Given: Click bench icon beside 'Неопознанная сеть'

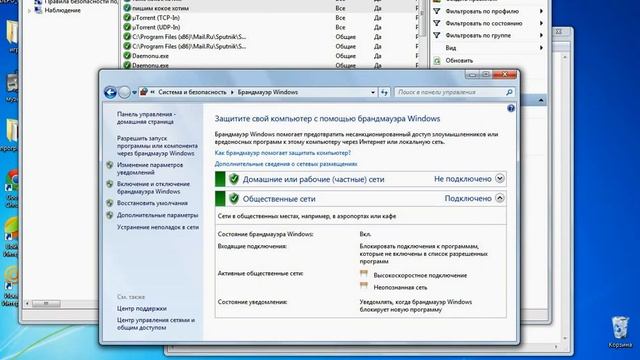Looking at the screenshot, I should (x=364, y=286).
